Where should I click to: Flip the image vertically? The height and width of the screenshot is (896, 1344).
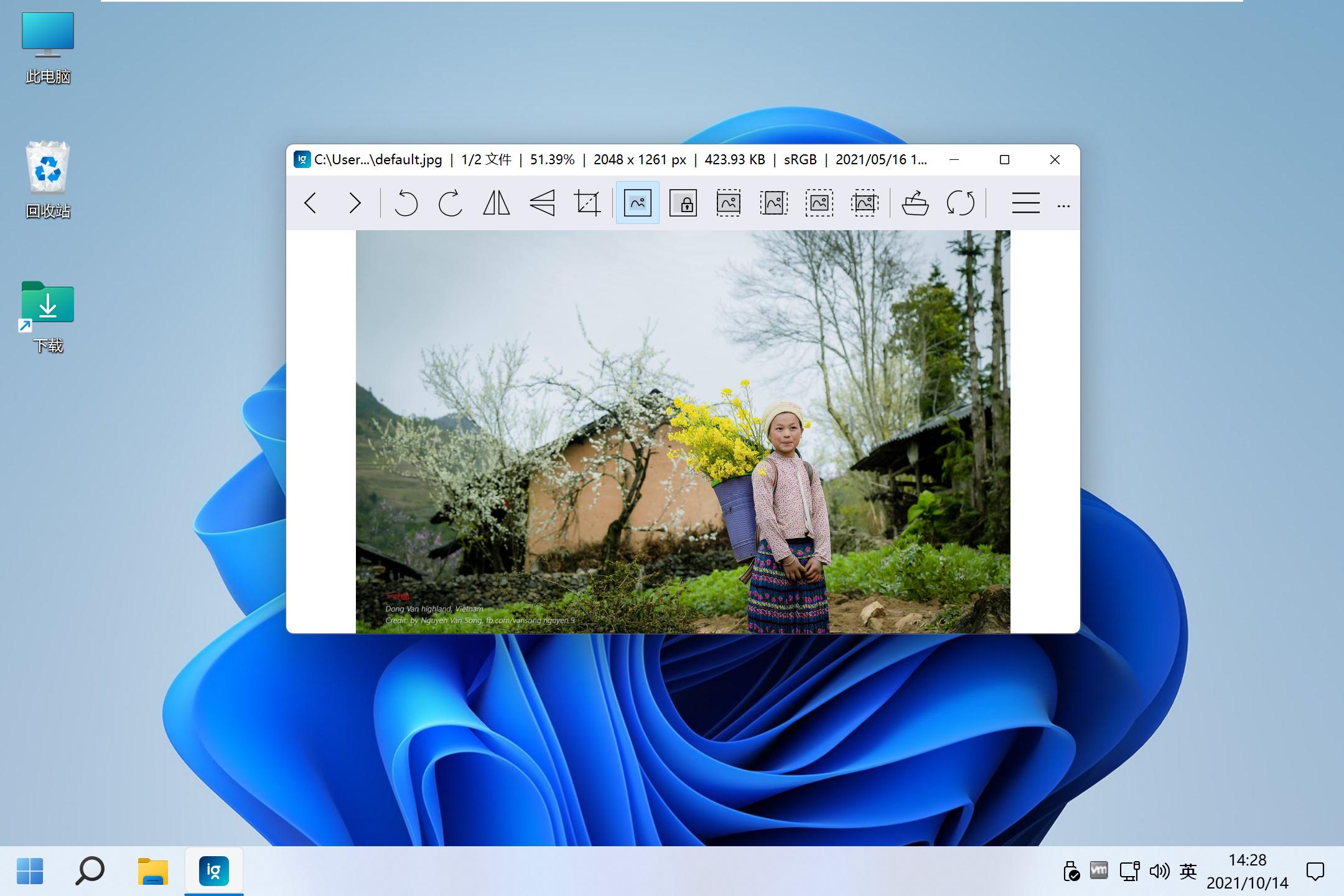coord(541,203)
